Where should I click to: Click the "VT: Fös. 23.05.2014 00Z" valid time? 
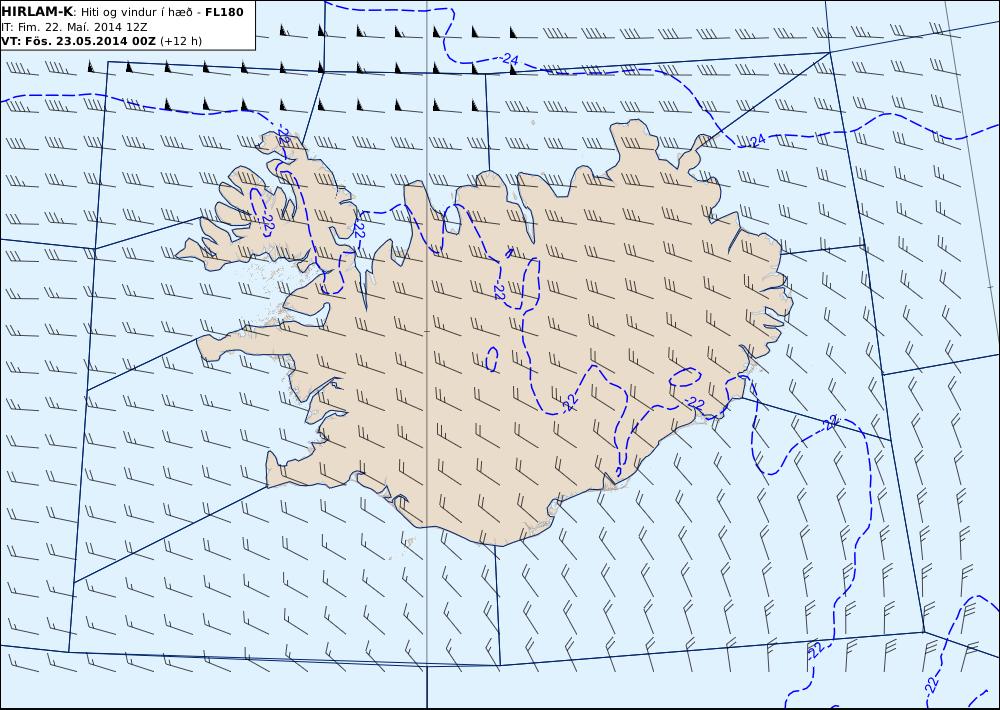[78, 41]
